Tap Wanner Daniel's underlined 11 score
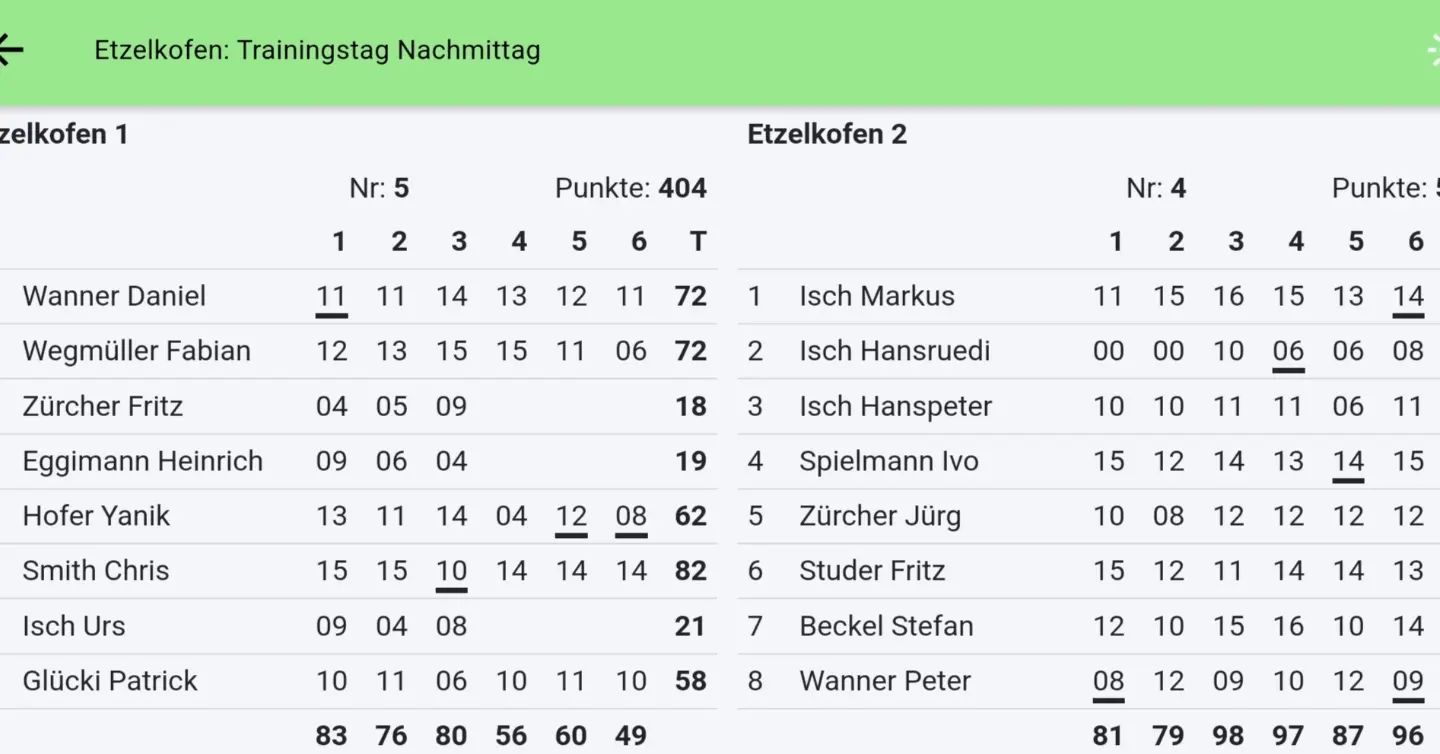This screenshot has width=1440, height=754. point(331,296)
